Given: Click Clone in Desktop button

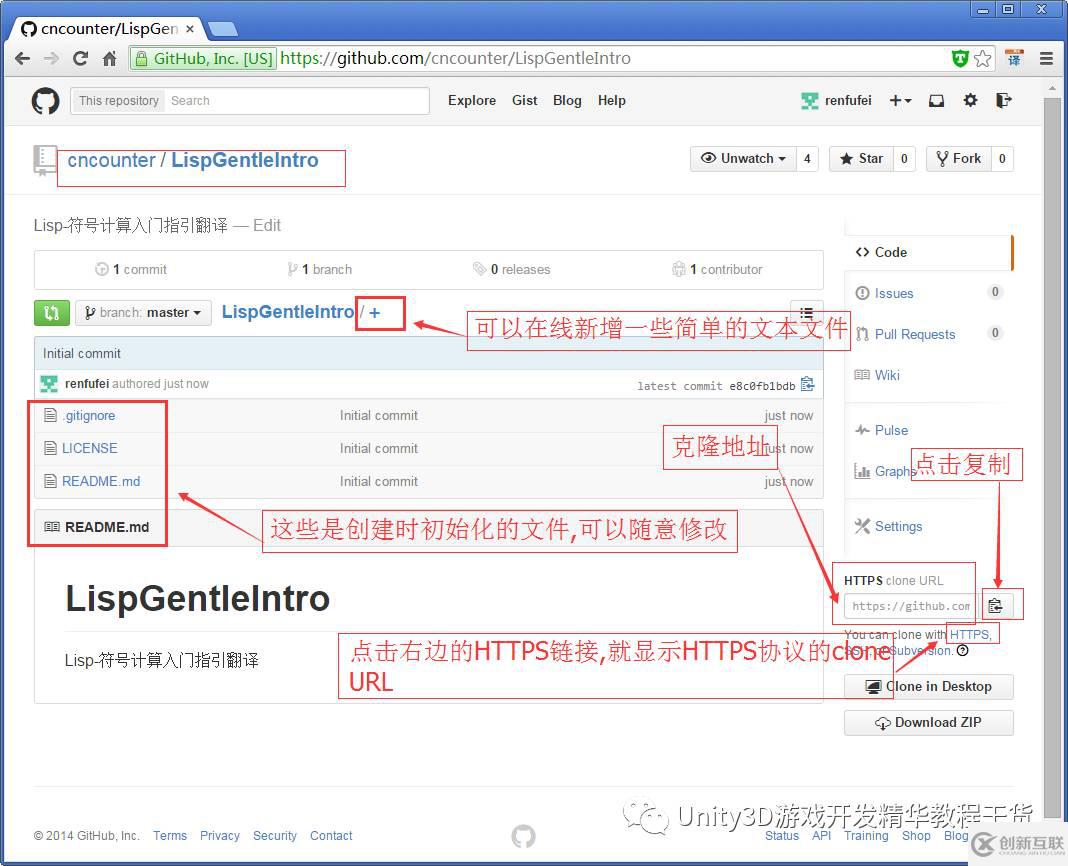Looking at the screenshot, I should (x=928, y=687).
